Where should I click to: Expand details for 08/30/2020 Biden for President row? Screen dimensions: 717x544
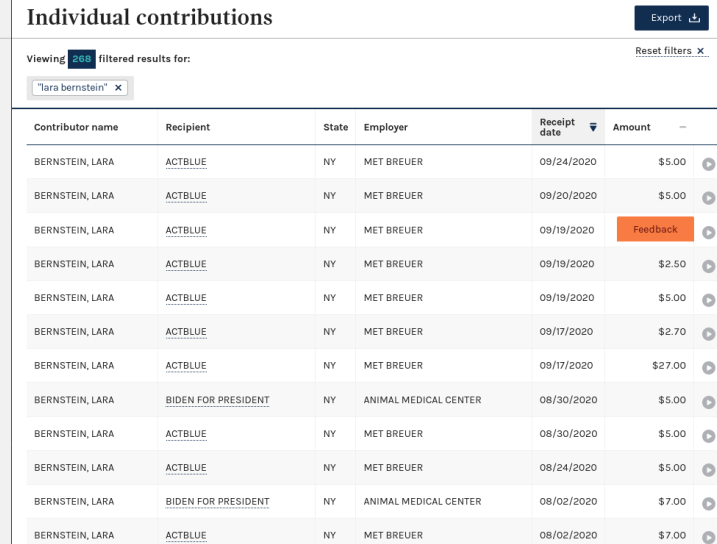[x=708, y=402]
